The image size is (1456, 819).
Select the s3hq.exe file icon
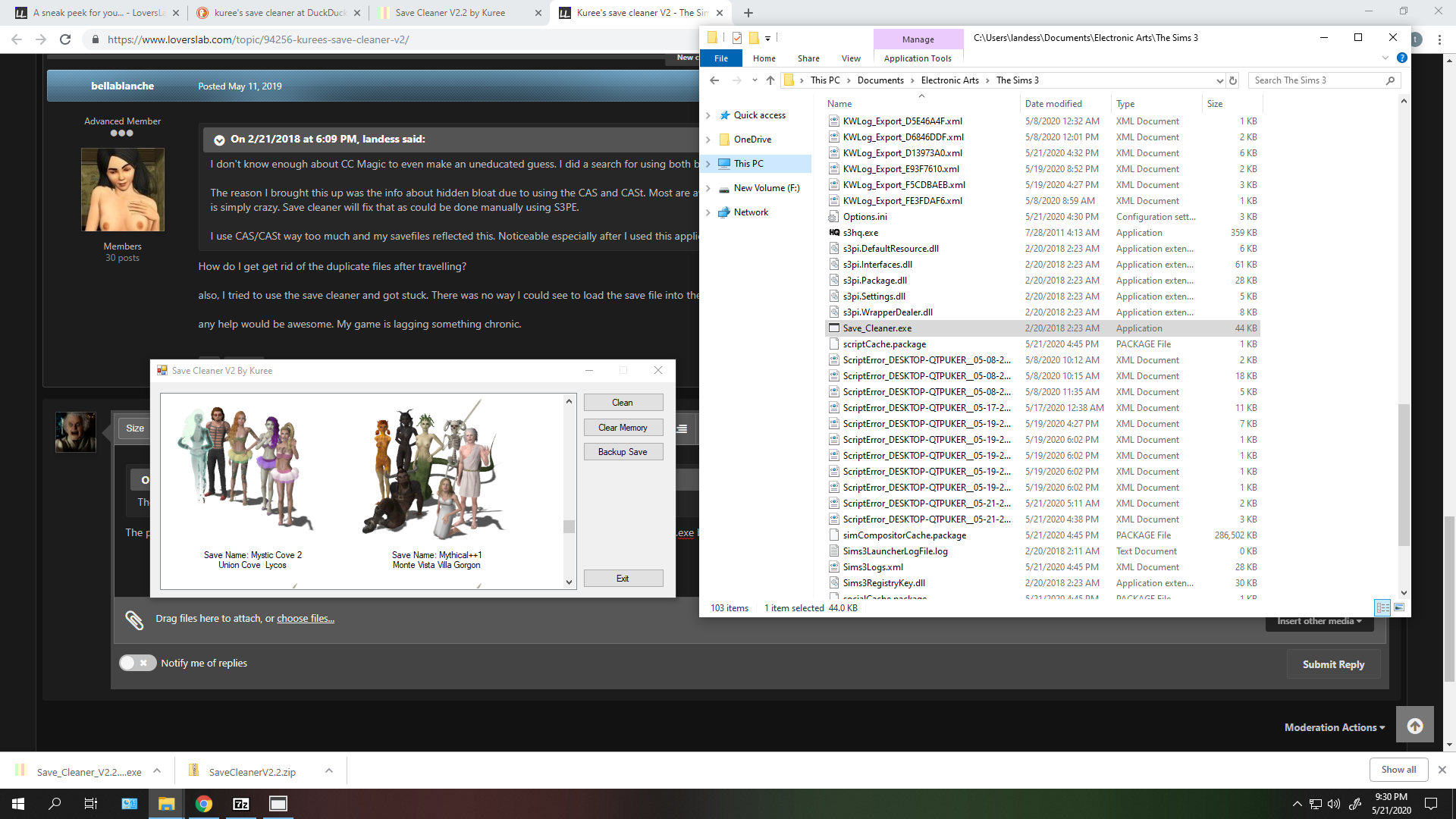pyautogui.click(x=834, y=233)
